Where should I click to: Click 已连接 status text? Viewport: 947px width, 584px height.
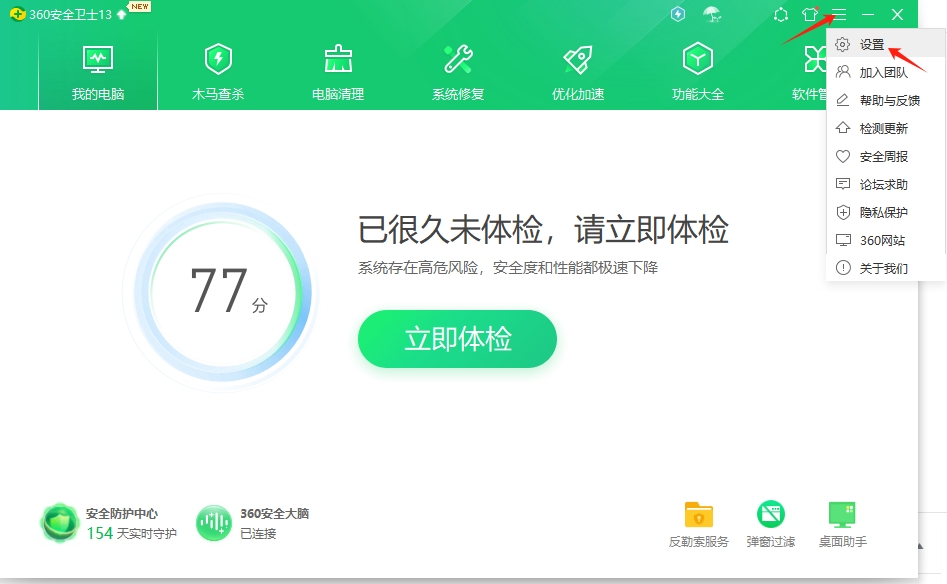(x=258, y=533)
